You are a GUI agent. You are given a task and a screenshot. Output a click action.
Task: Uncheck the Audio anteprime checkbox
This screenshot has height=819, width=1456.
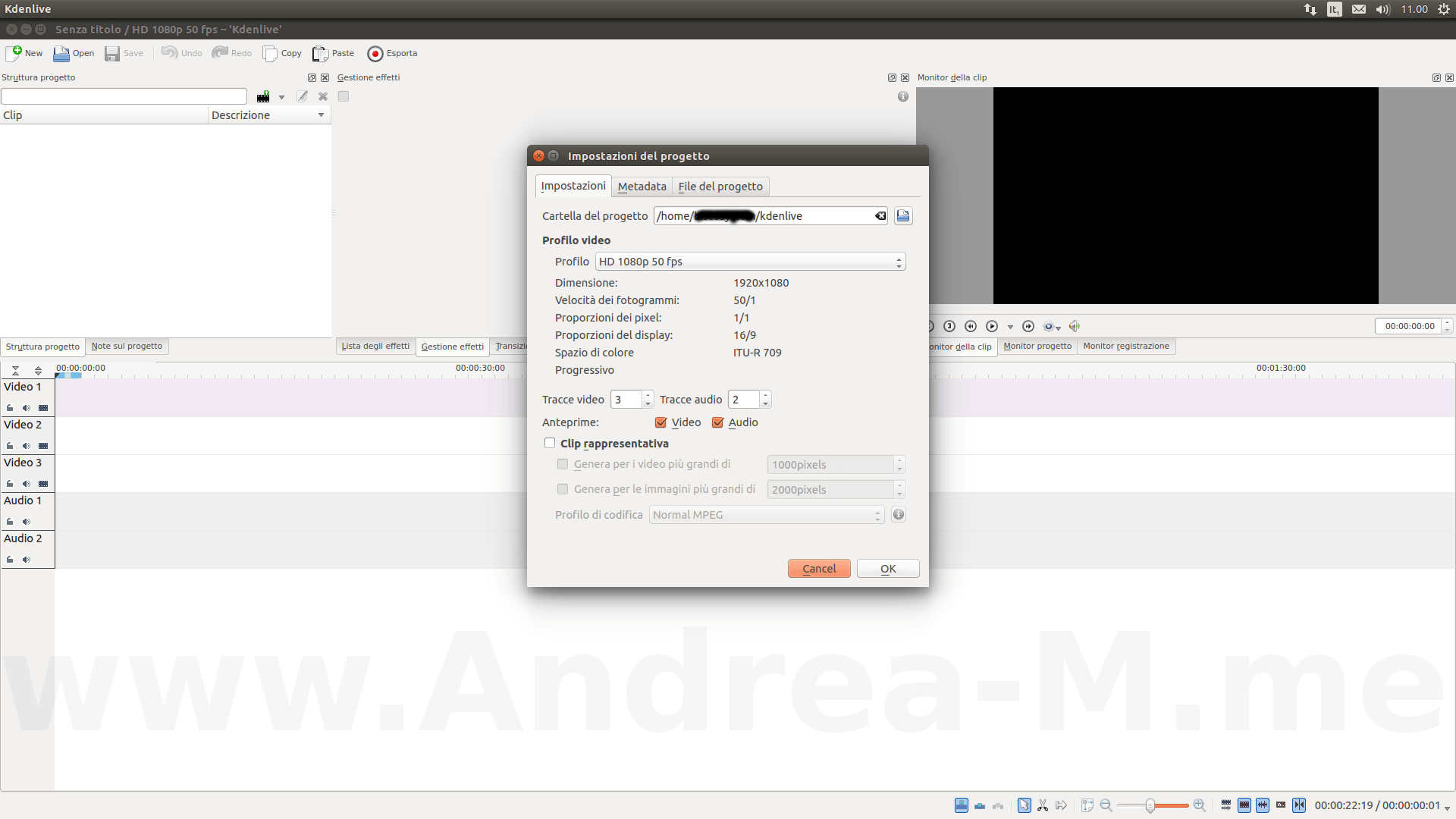click(717, 422)
